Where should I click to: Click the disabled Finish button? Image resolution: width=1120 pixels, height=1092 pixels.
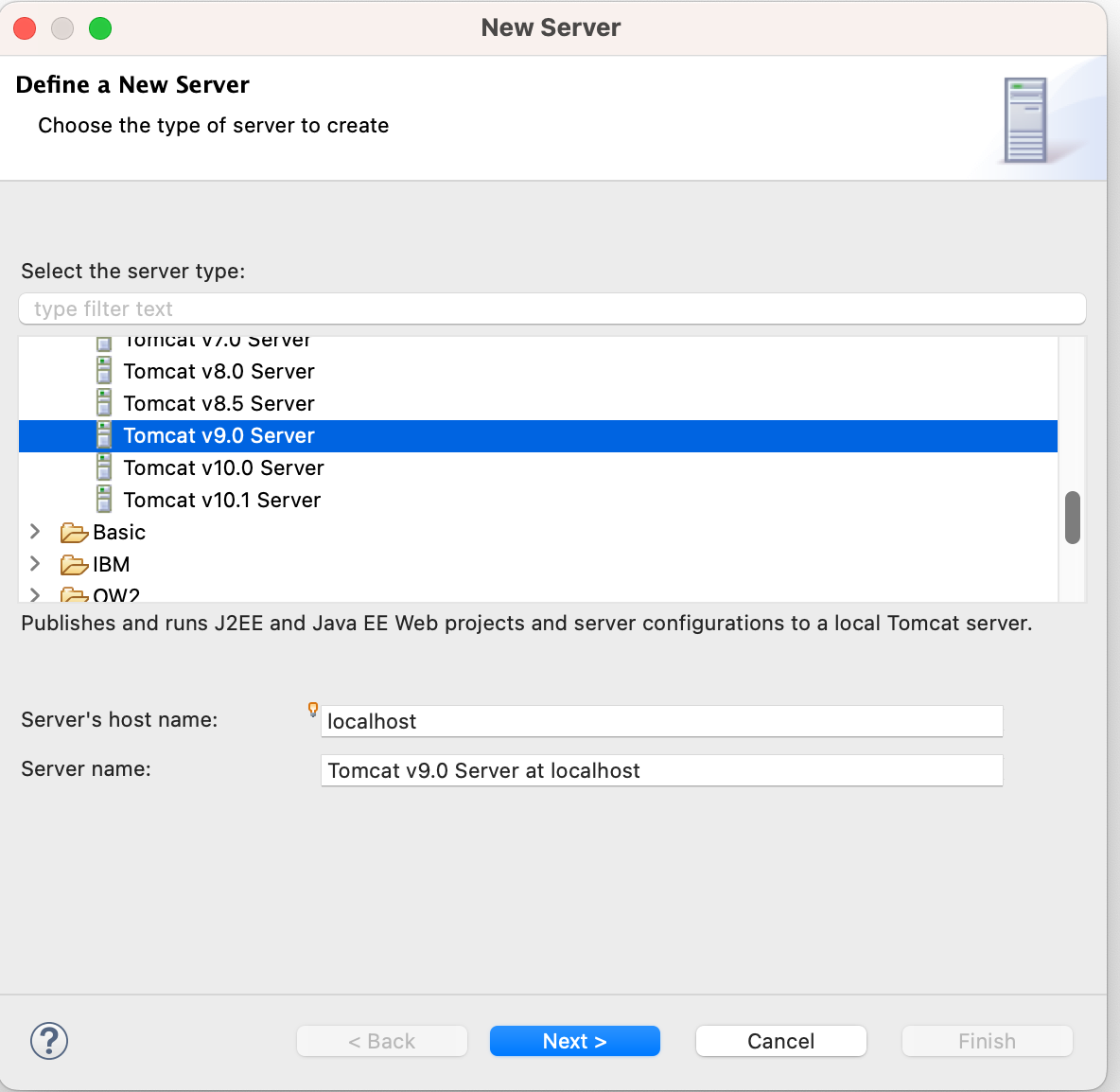pos(988,1041)
